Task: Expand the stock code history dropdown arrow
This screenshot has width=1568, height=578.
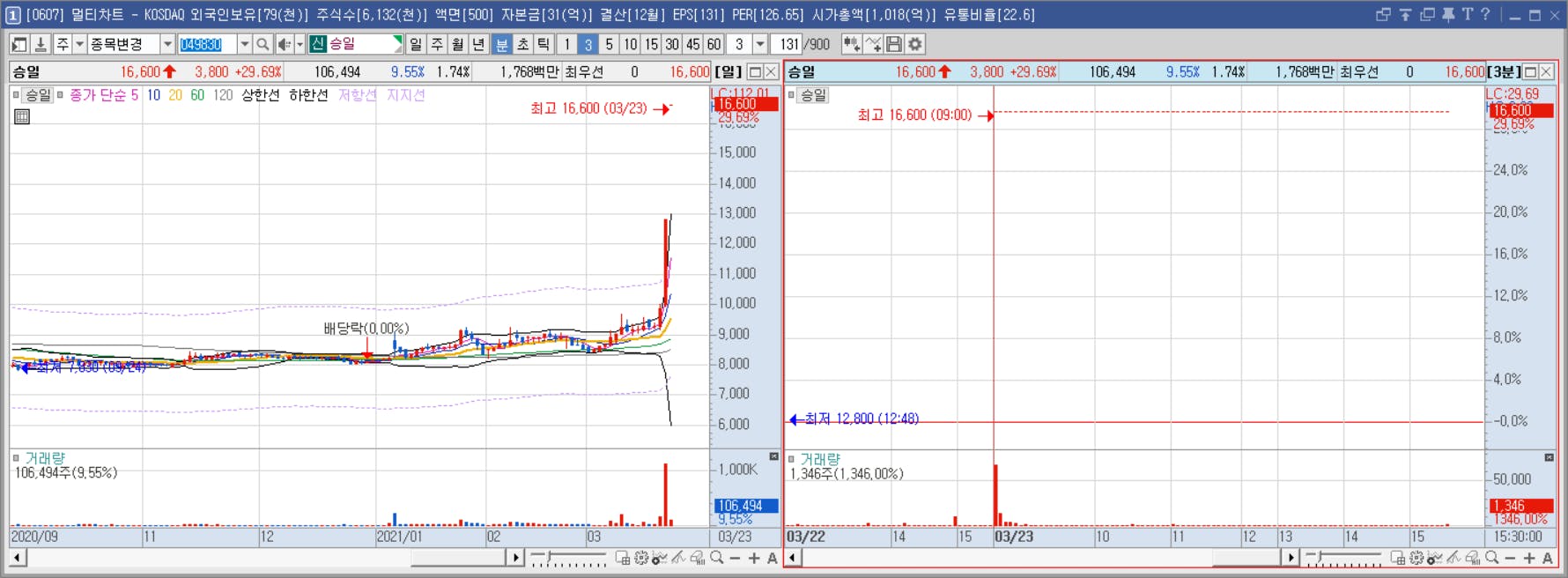Action: coord(244,44)
